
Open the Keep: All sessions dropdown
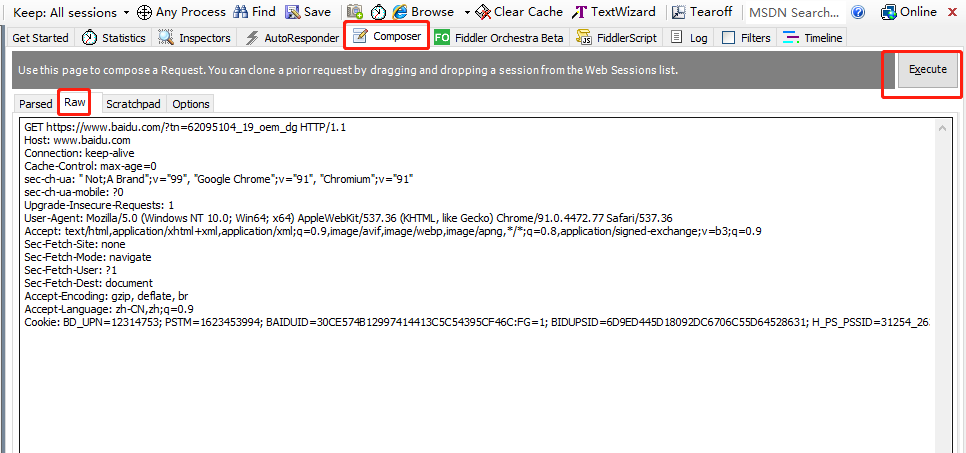pos(71,12)
